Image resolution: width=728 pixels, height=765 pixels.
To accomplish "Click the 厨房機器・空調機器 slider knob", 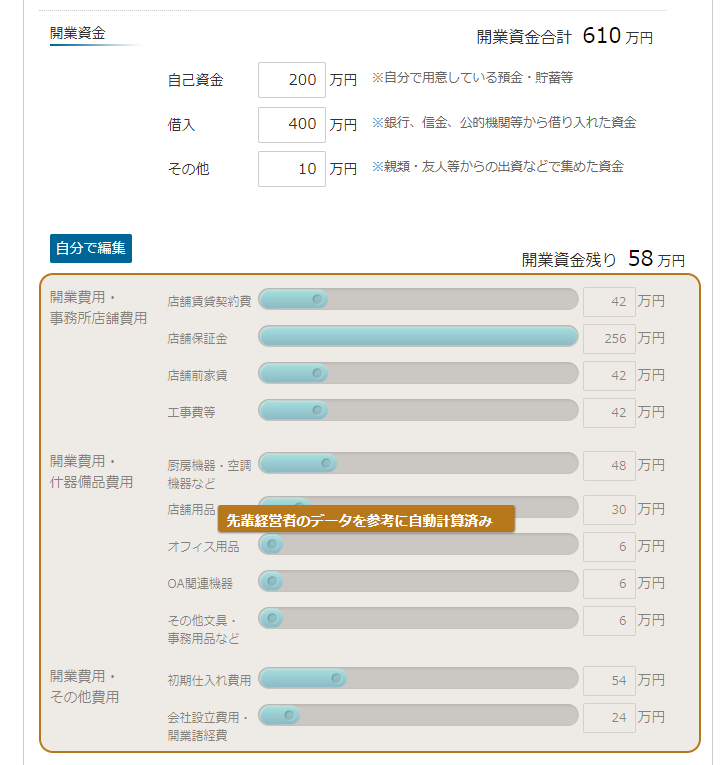I will coord(326,463).
